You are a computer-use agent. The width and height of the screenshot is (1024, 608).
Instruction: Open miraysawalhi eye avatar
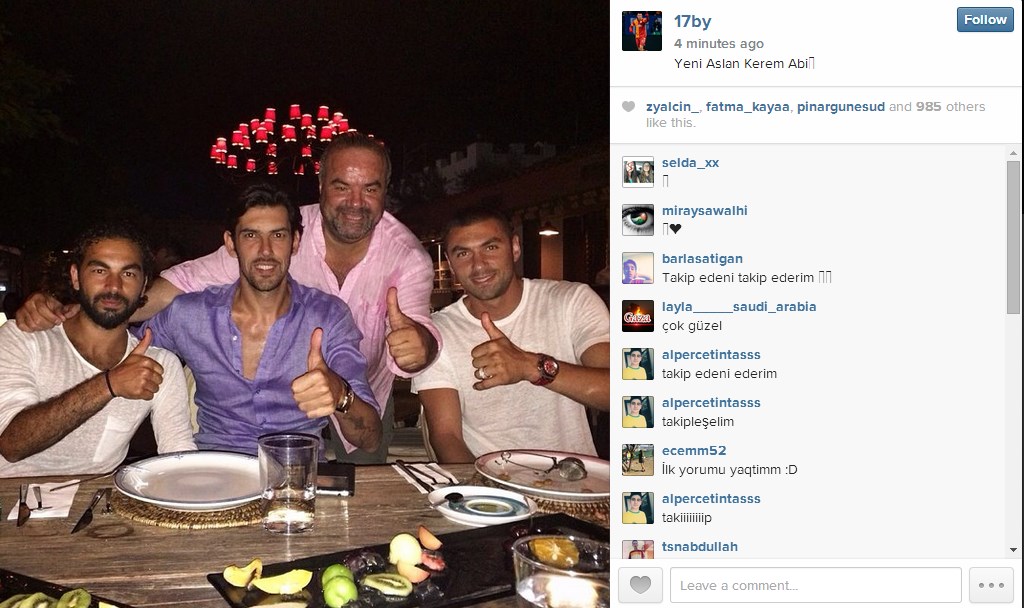click(637, 220)
